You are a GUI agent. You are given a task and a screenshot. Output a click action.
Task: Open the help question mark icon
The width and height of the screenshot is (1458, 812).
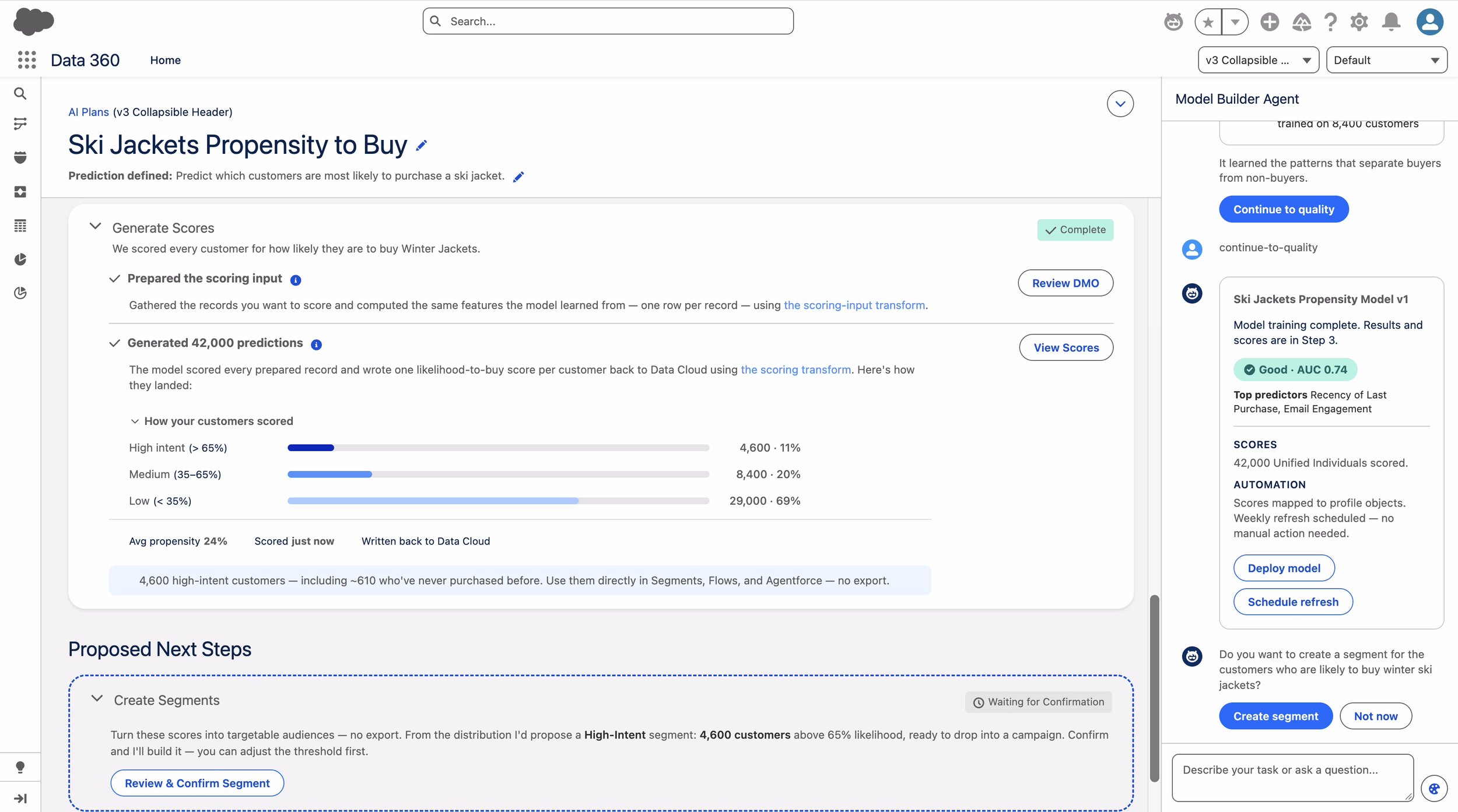point(1330,22)
